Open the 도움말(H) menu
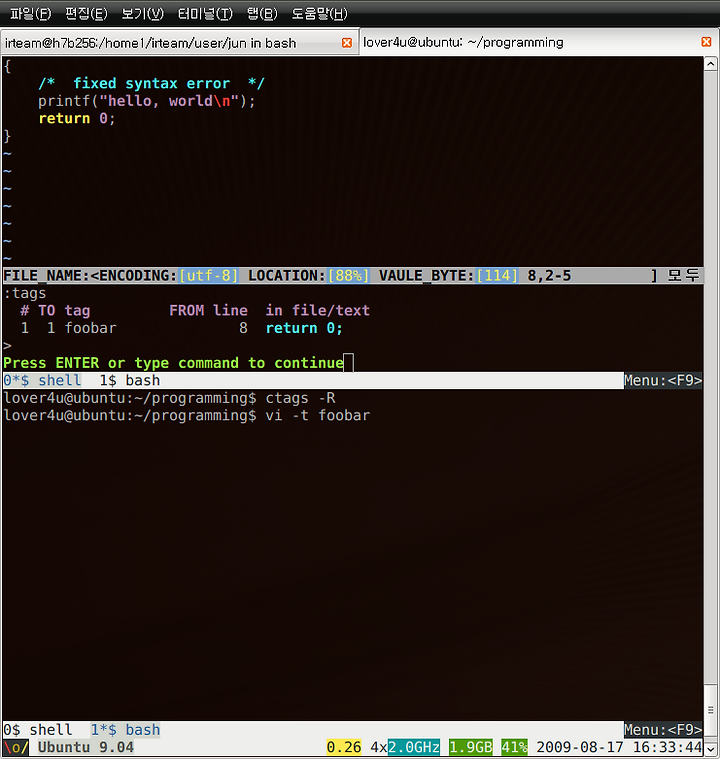The height and width of the screenshot is (759, 720). 319,14
